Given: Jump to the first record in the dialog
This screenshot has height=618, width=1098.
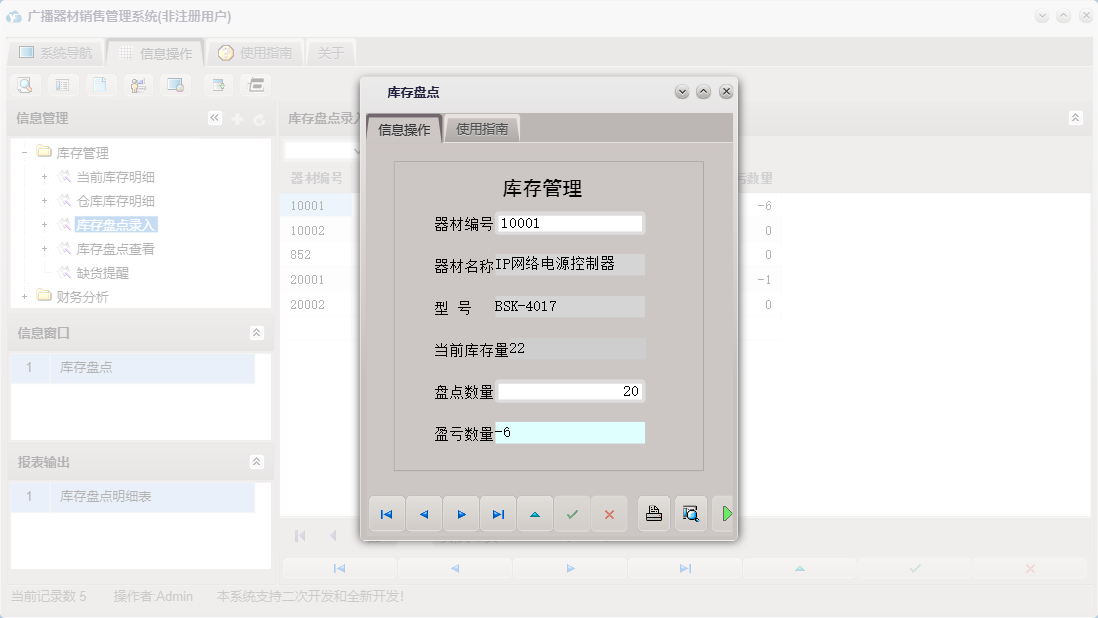Looking at the screenshot, I should pyautogui.click(x=386, y=514).
